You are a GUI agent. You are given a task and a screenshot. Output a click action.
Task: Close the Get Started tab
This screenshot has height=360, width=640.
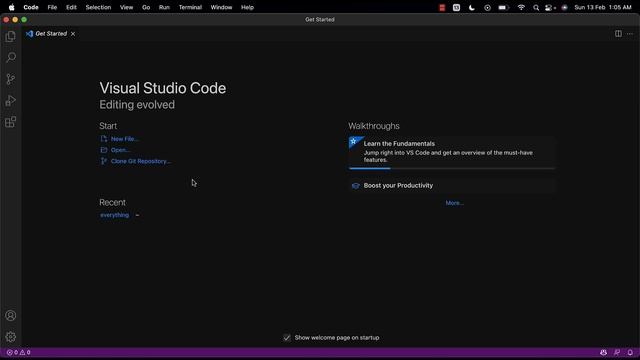pos(73,34)
